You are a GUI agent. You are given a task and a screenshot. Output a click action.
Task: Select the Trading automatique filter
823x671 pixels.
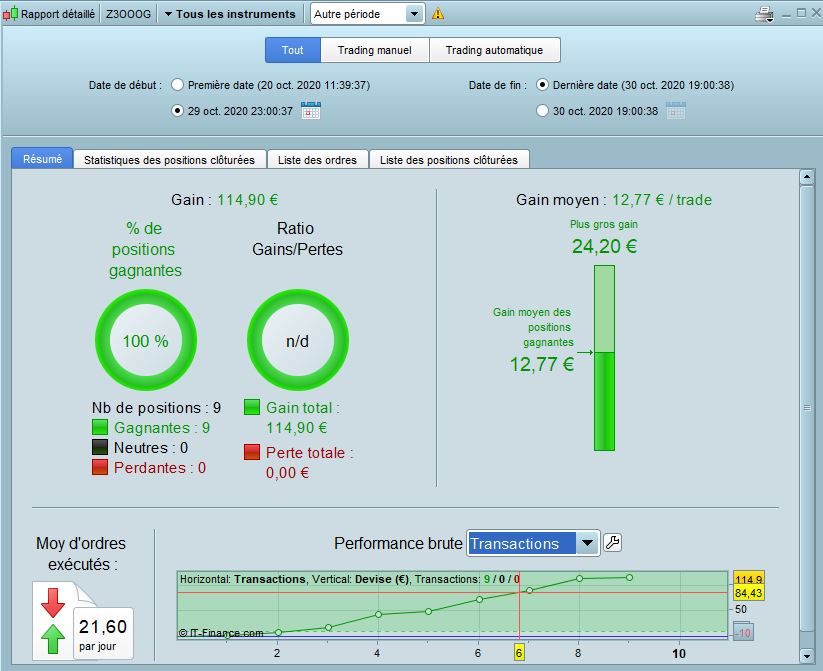coord(494,50)
